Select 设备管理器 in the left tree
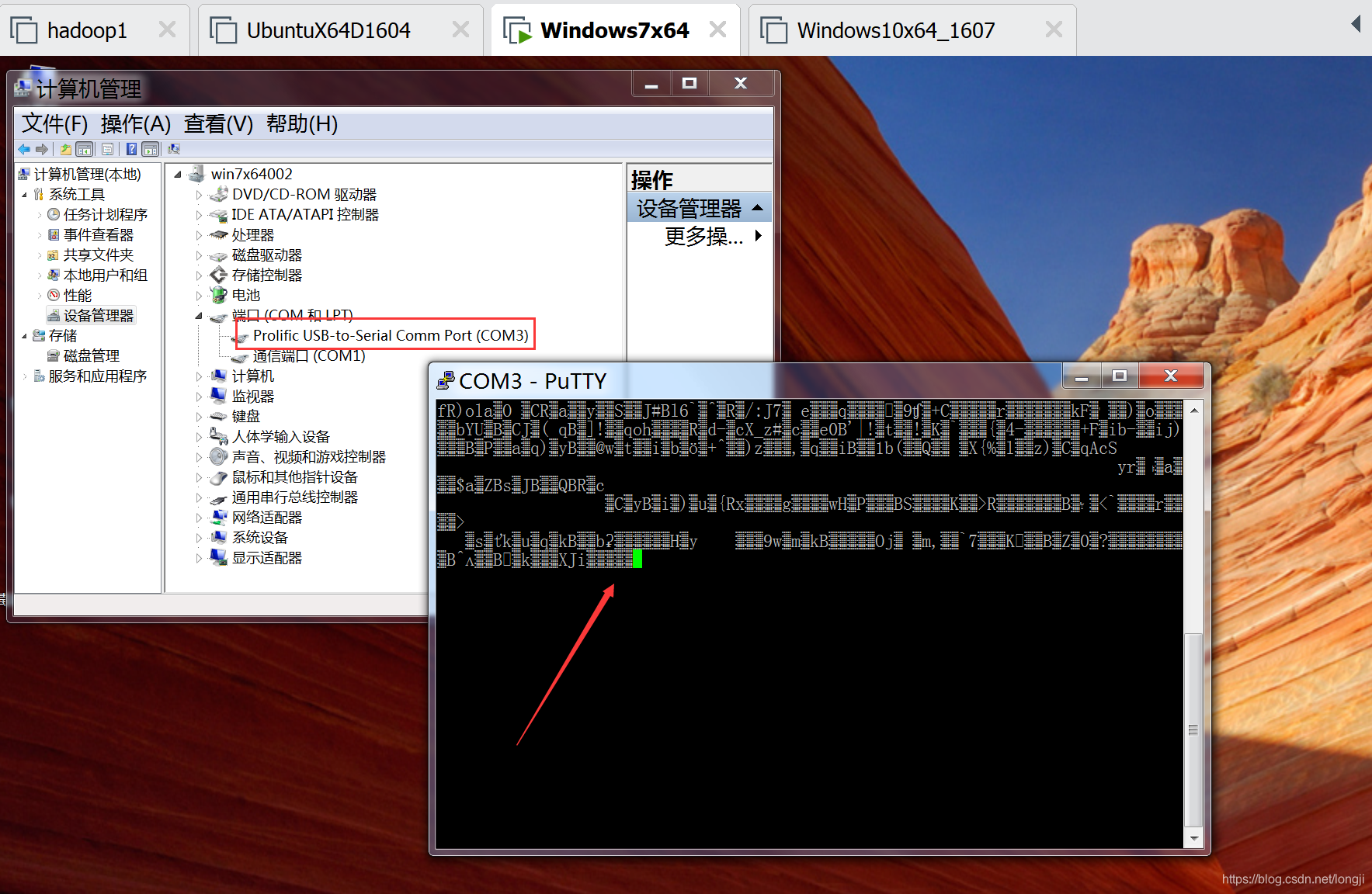1372x894 pixels. (x=99, y=315)
